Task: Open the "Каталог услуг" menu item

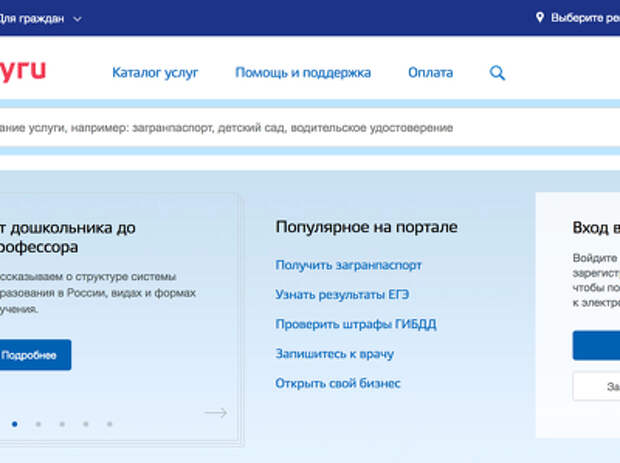Action: click(x=155, y=73)
